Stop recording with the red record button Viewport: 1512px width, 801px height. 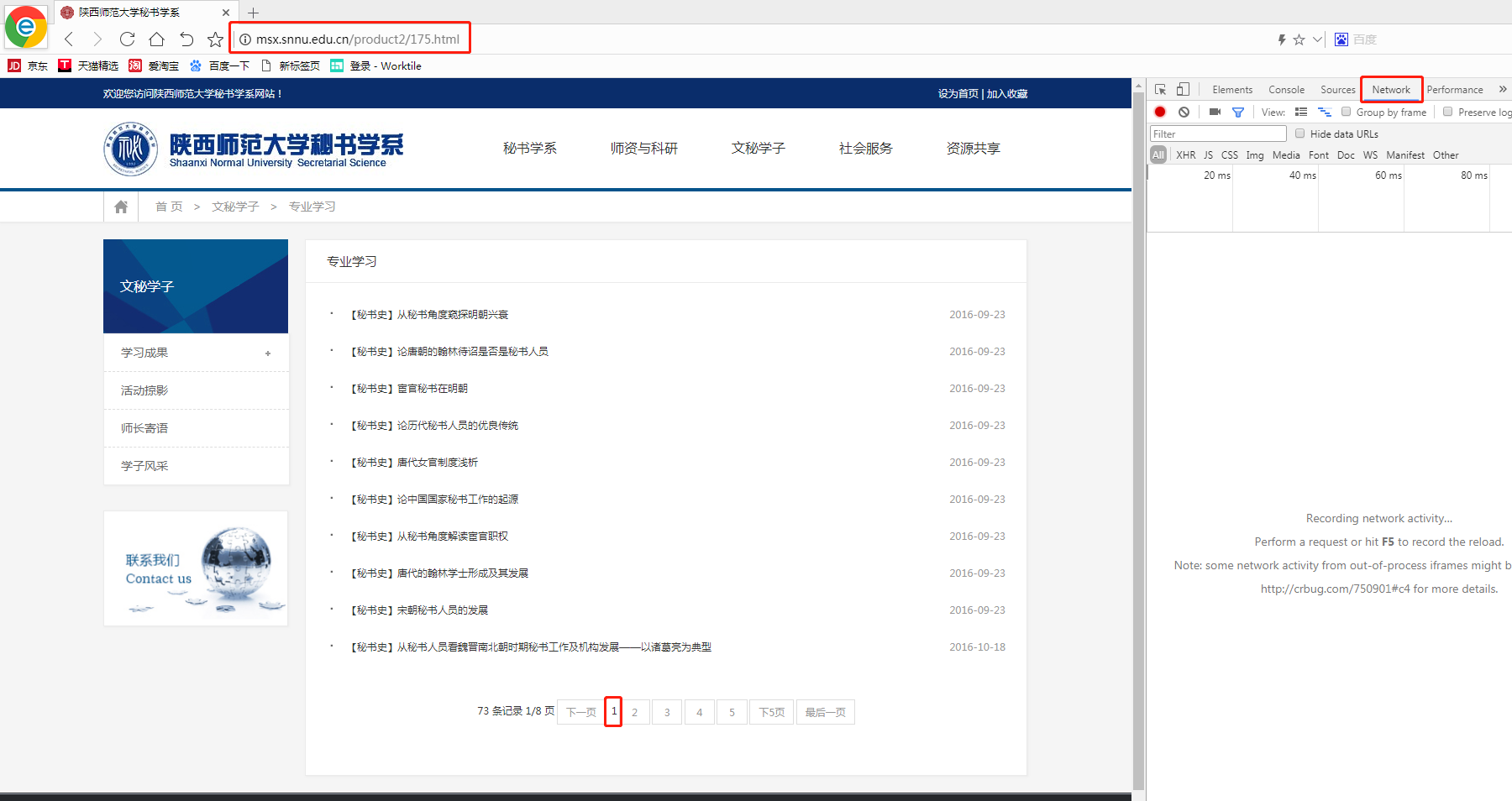point(1160,112)
